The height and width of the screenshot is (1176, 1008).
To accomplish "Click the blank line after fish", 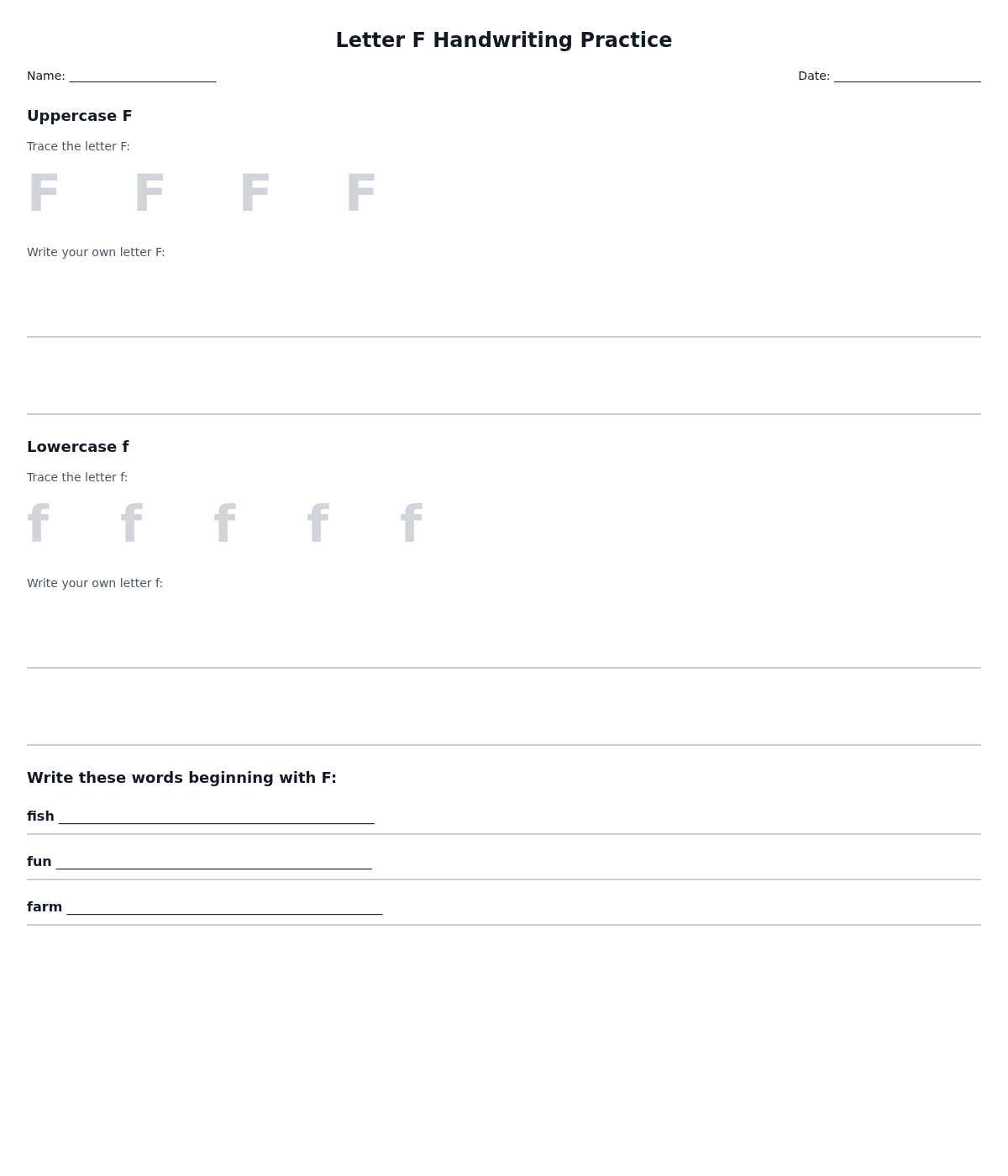I will tap(216, 818).
